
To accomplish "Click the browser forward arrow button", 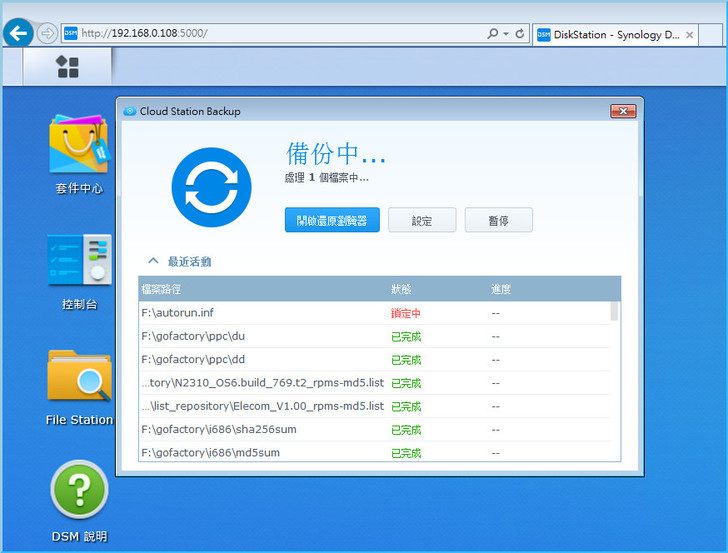I will (47, 33).
